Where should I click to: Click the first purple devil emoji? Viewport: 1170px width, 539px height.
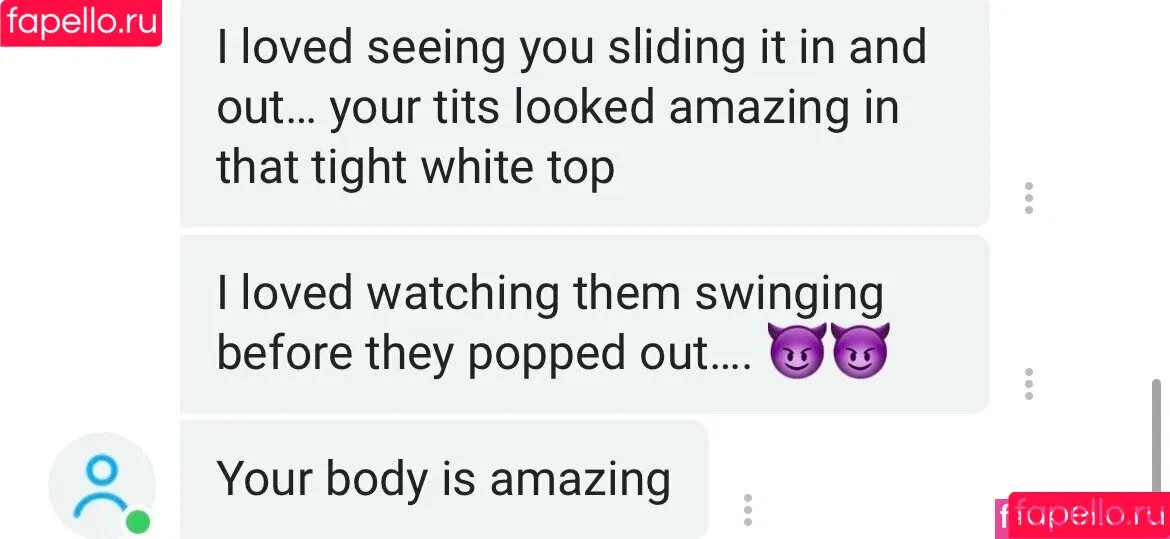797,351
